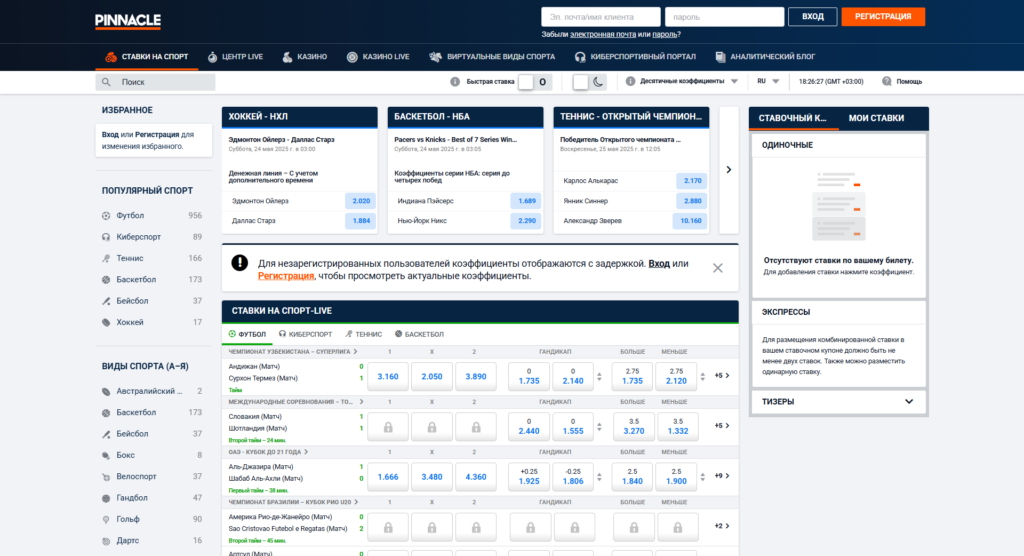Click the live casino roulette icon
Viewport: 1024px width, 556px height.
[x=352, y=57]
